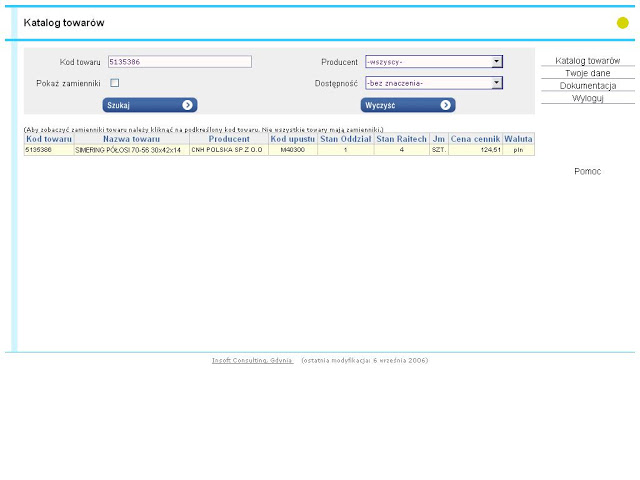
Task: Focus the Kod towaru input field
Action: click(178, 61)
